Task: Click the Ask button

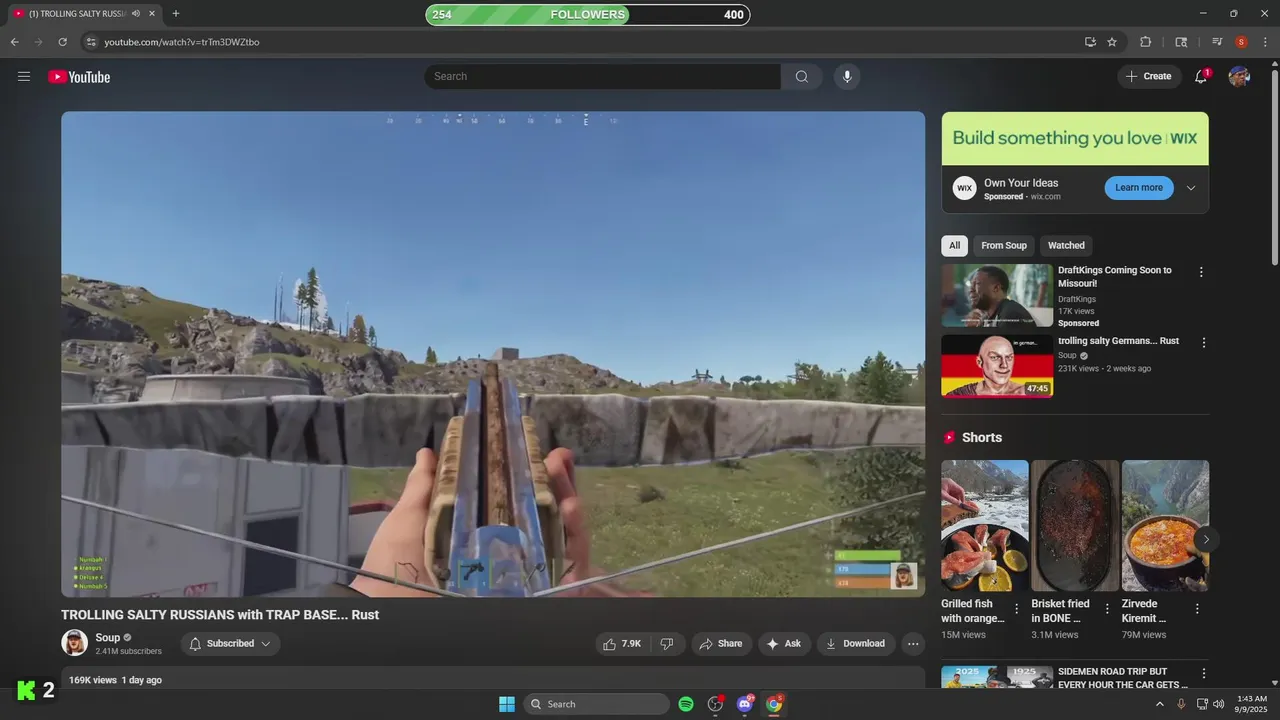Action: 784,644
